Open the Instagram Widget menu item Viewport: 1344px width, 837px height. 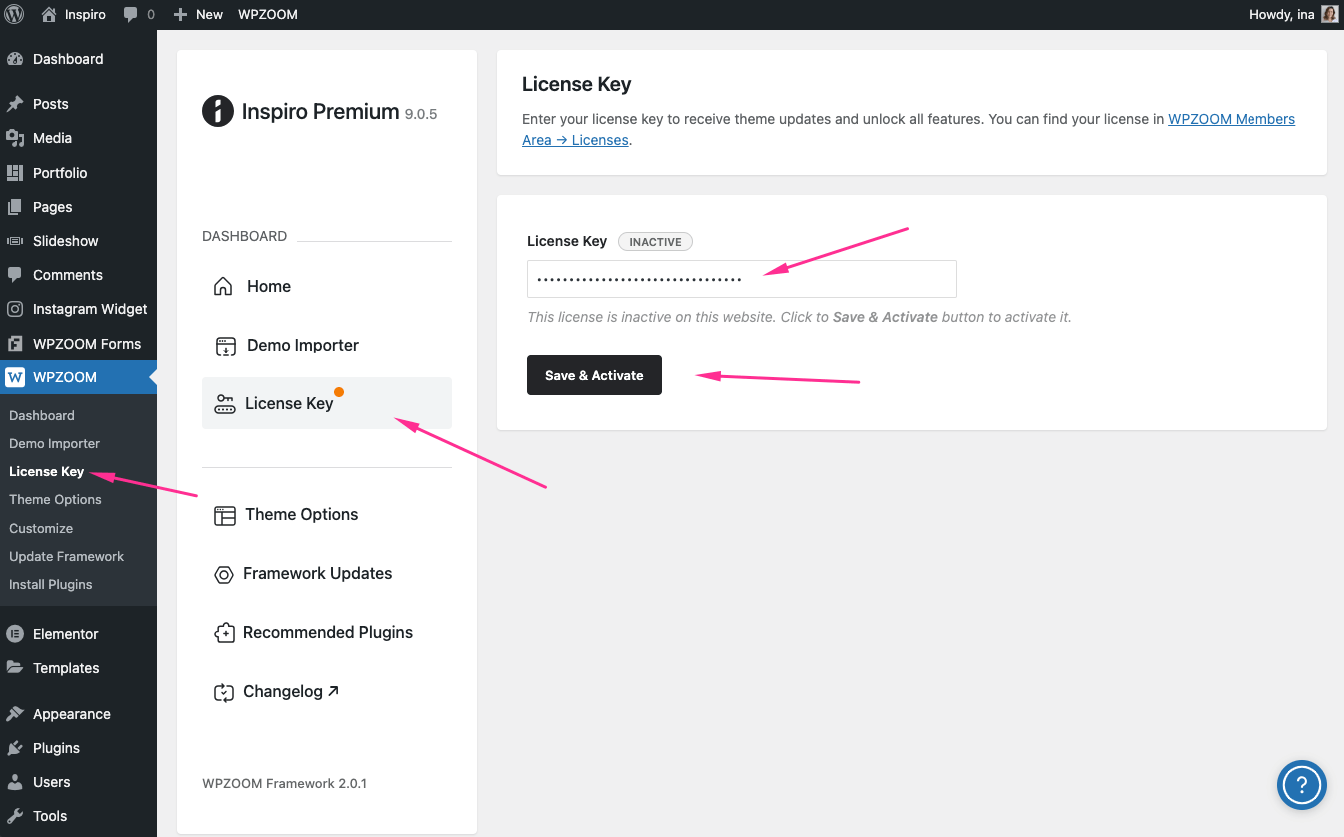point(89,309)
